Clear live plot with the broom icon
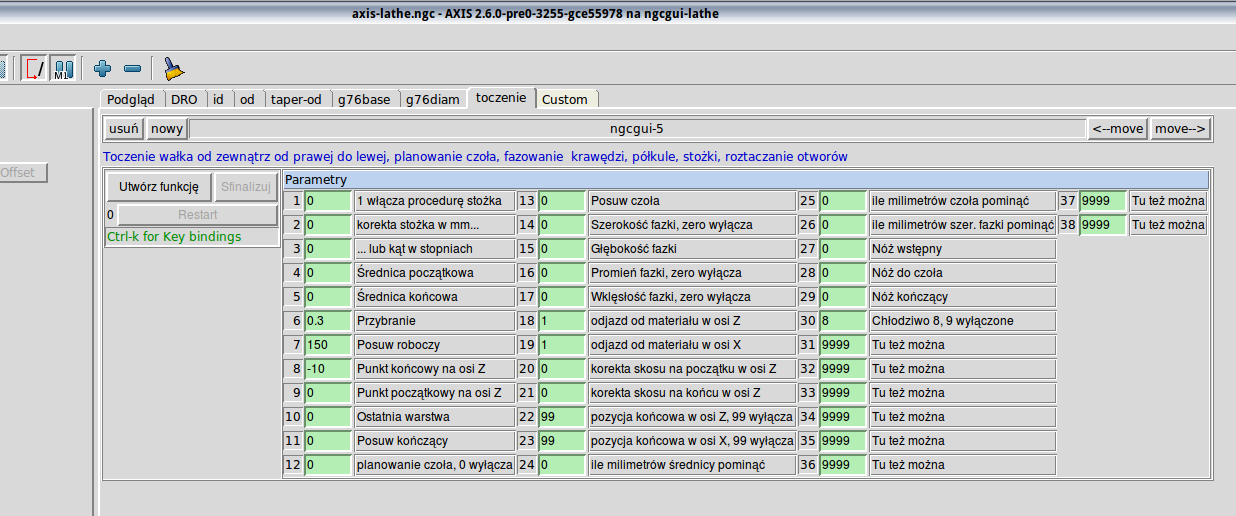This screenshot has width=1236, height=516. click(x=174, y=69)
